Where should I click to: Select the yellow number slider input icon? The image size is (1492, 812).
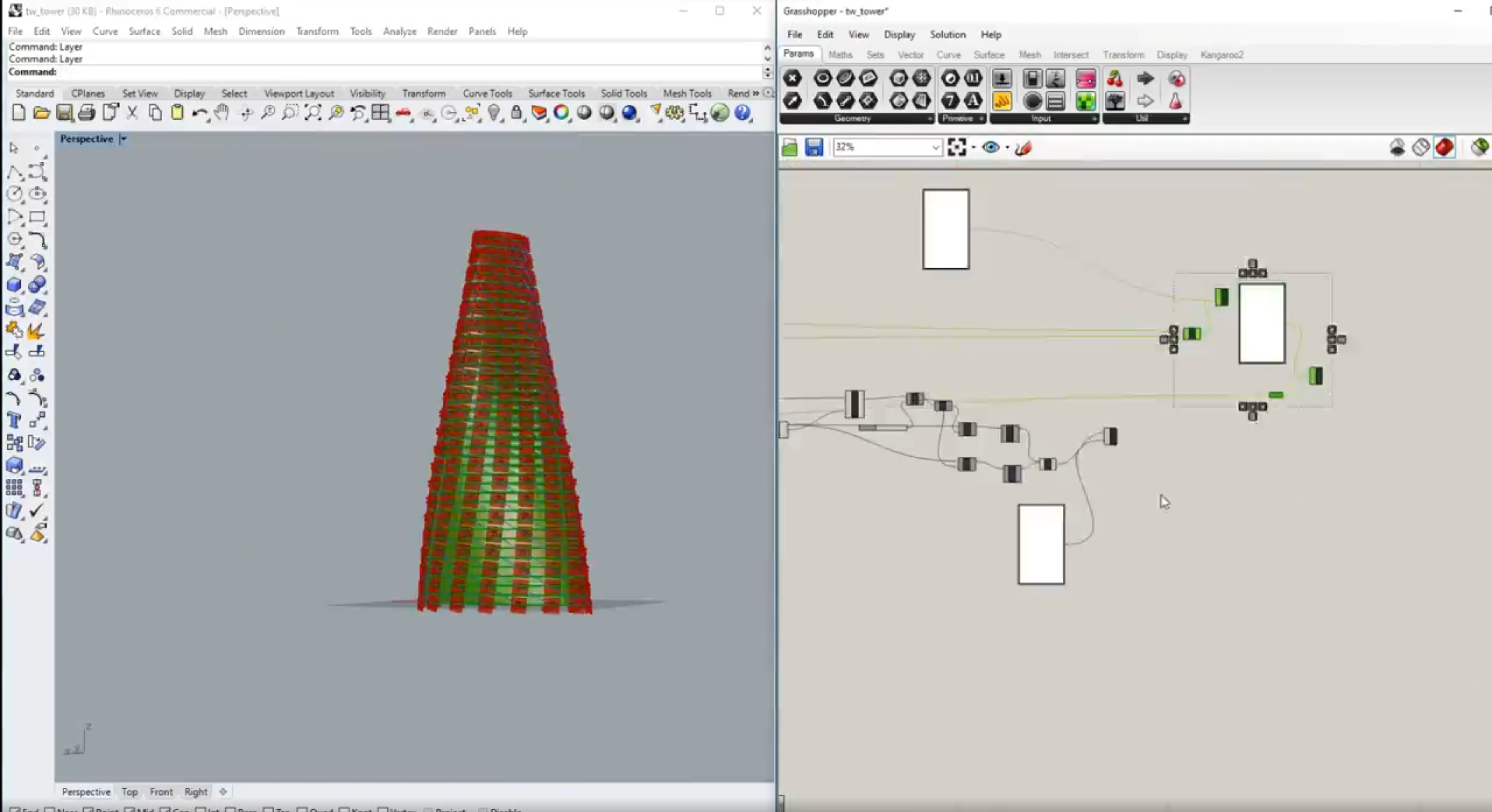(1001, 101)
